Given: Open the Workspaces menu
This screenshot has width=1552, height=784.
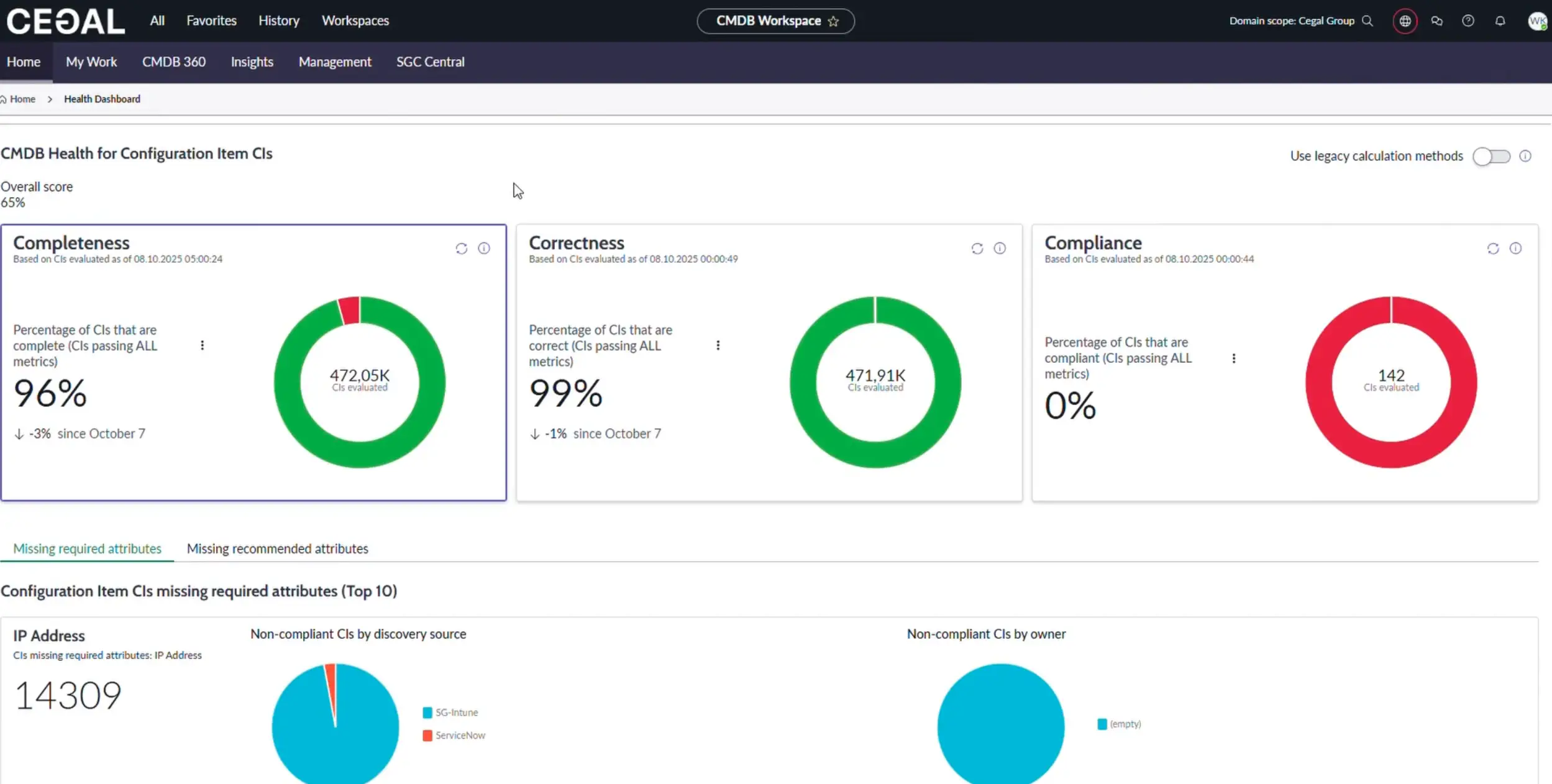Looking at the screenshot, I should (x=355, y=21).
